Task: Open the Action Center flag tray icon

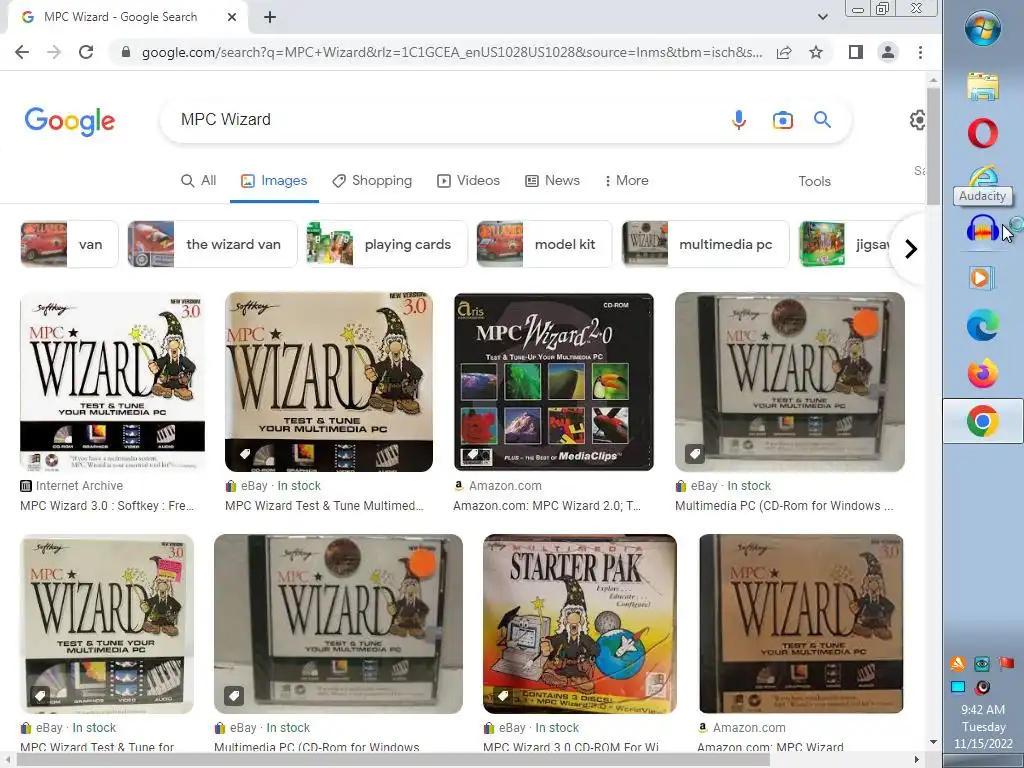Action: point(1006,664)
